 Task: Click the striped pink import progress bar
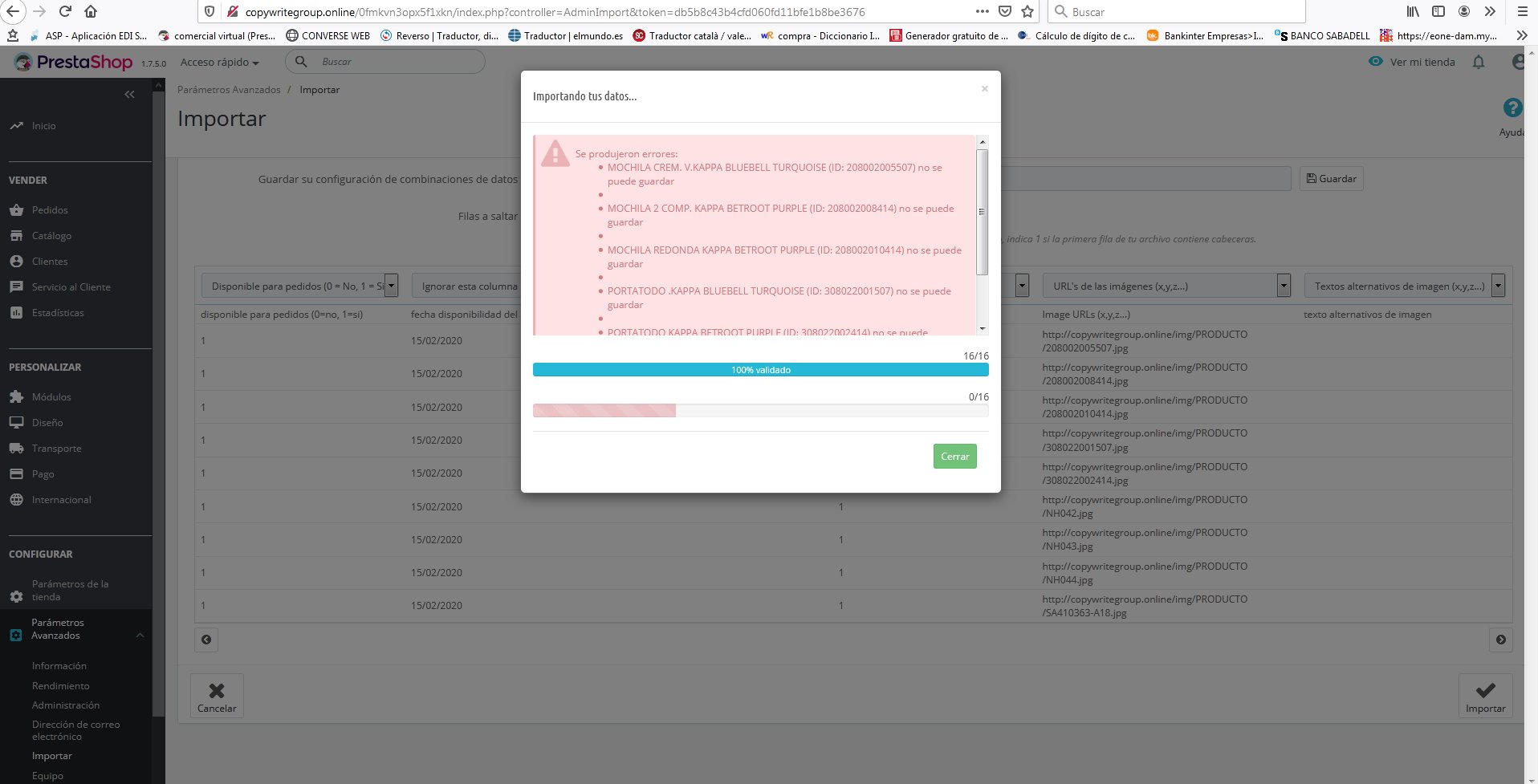604,411
